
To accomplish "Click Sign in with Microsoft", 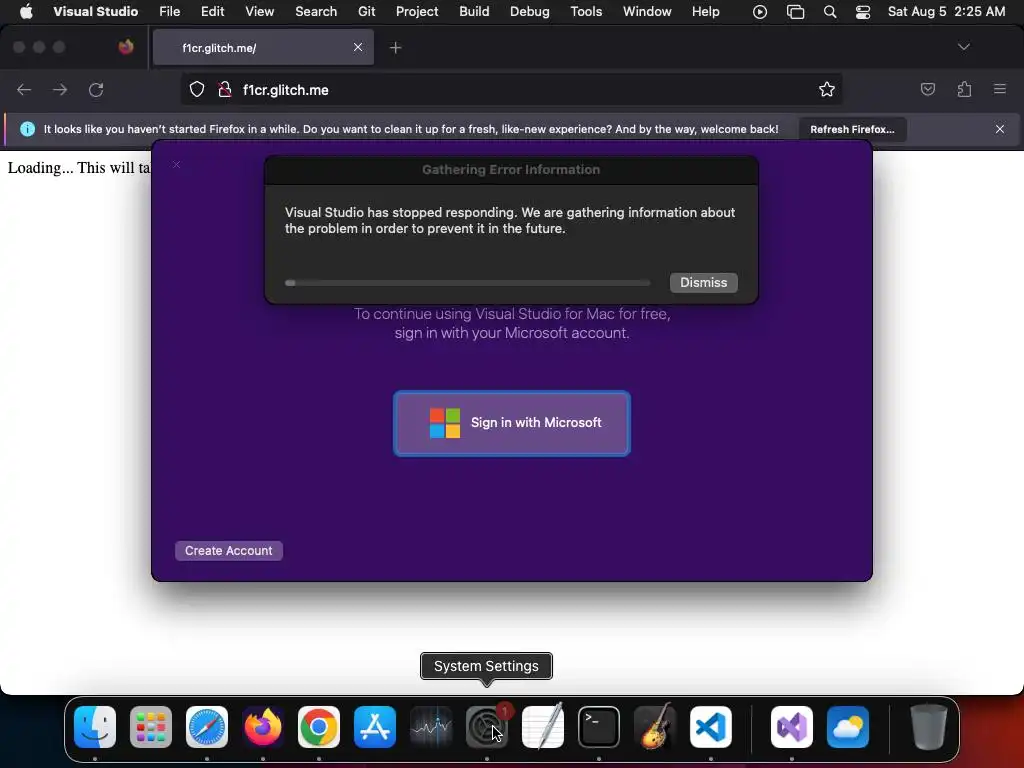I will (x=512, y=423).
